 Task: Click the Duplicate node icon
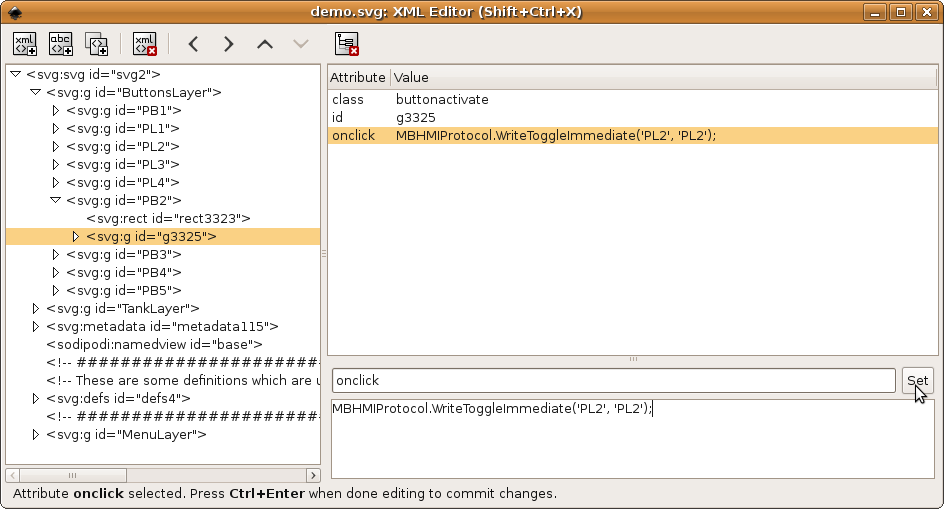coord(96,44)
